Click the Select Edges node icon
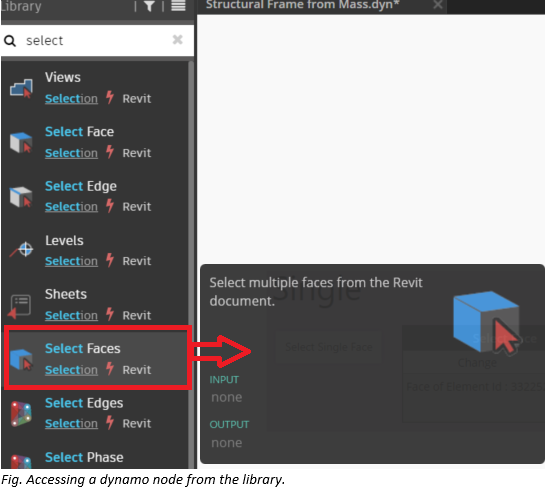Image resolution: width=547 pixels, height=491 pixels. [21, 414]
